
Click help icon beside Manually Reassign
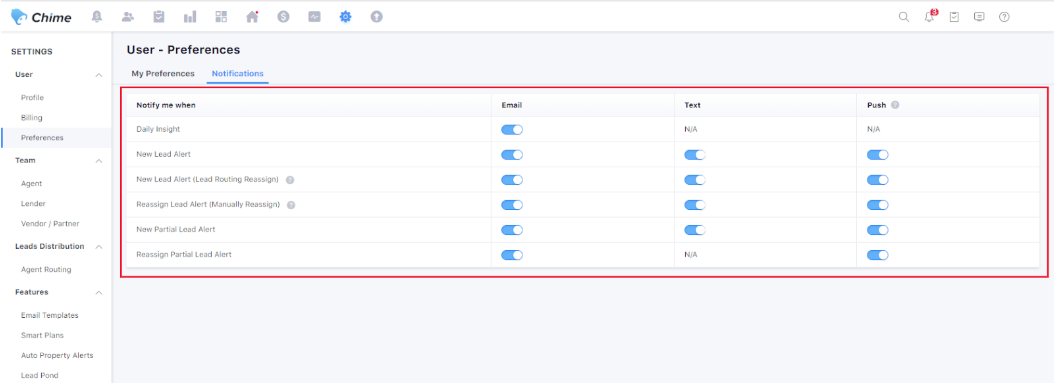point(291,205)
